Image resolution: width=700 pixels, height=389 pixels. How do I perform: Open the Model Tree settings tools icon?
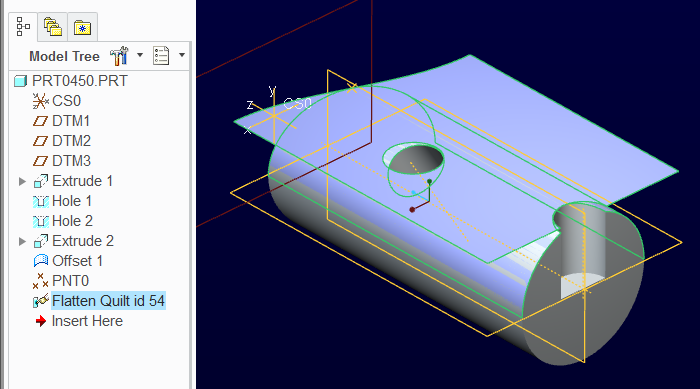pos(119,56)
